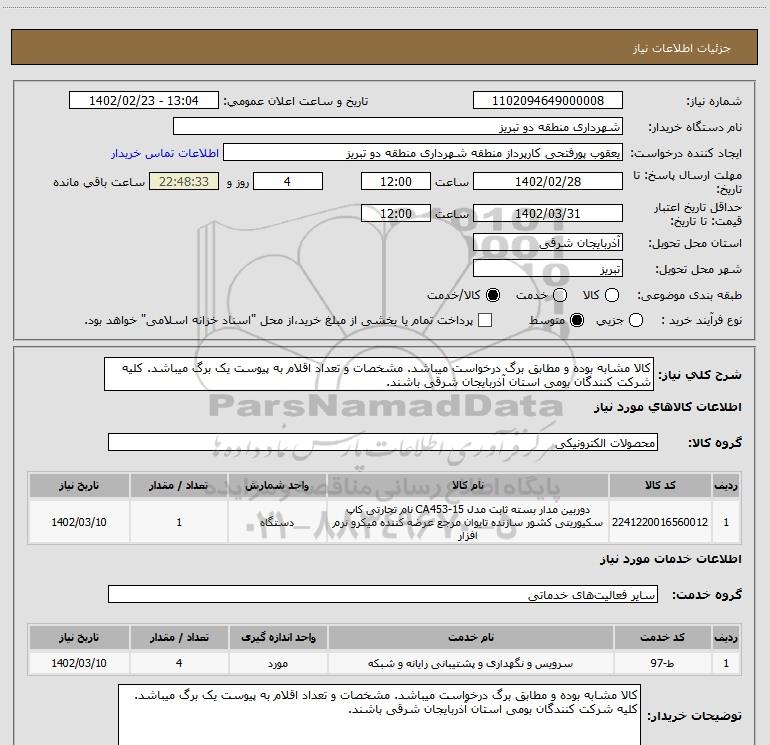Viewport: 770px width, 745px height.
Task: Click the کد خدمت column header
Action: point(662,637)
